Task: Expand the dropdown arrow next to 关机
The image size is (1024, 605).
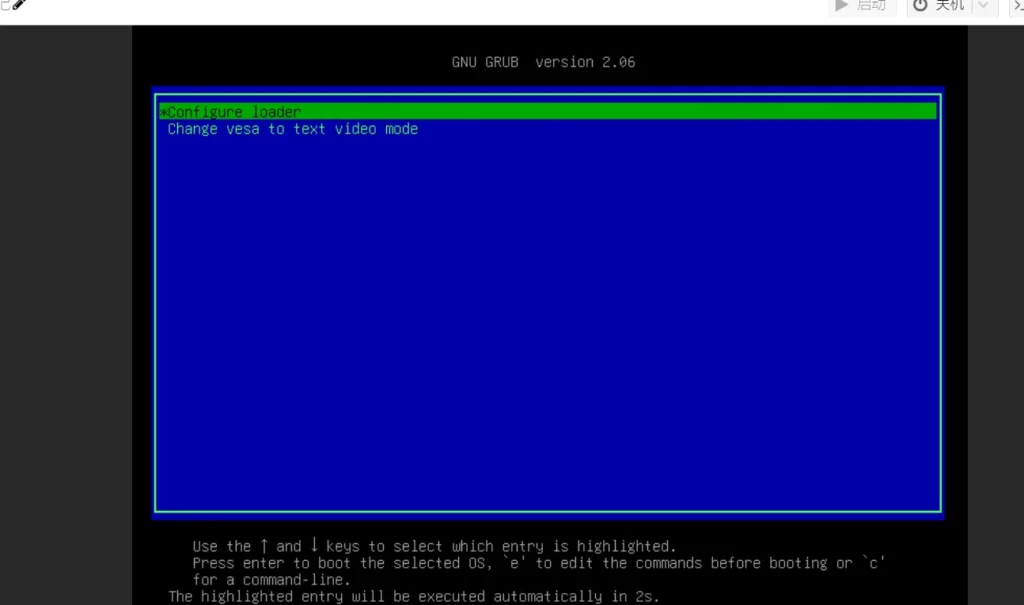Action: 983,6
